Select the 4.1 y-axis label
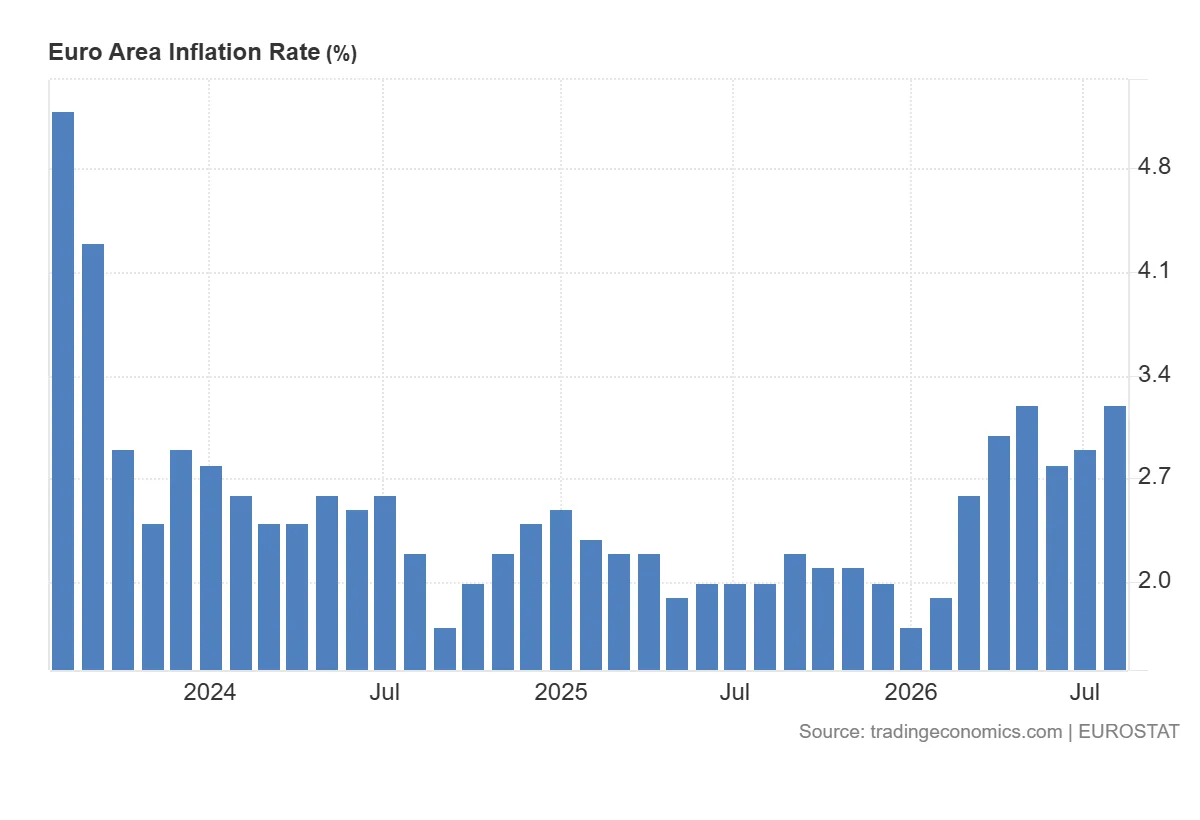The image size is (1200, 820). coord(1155,271)
